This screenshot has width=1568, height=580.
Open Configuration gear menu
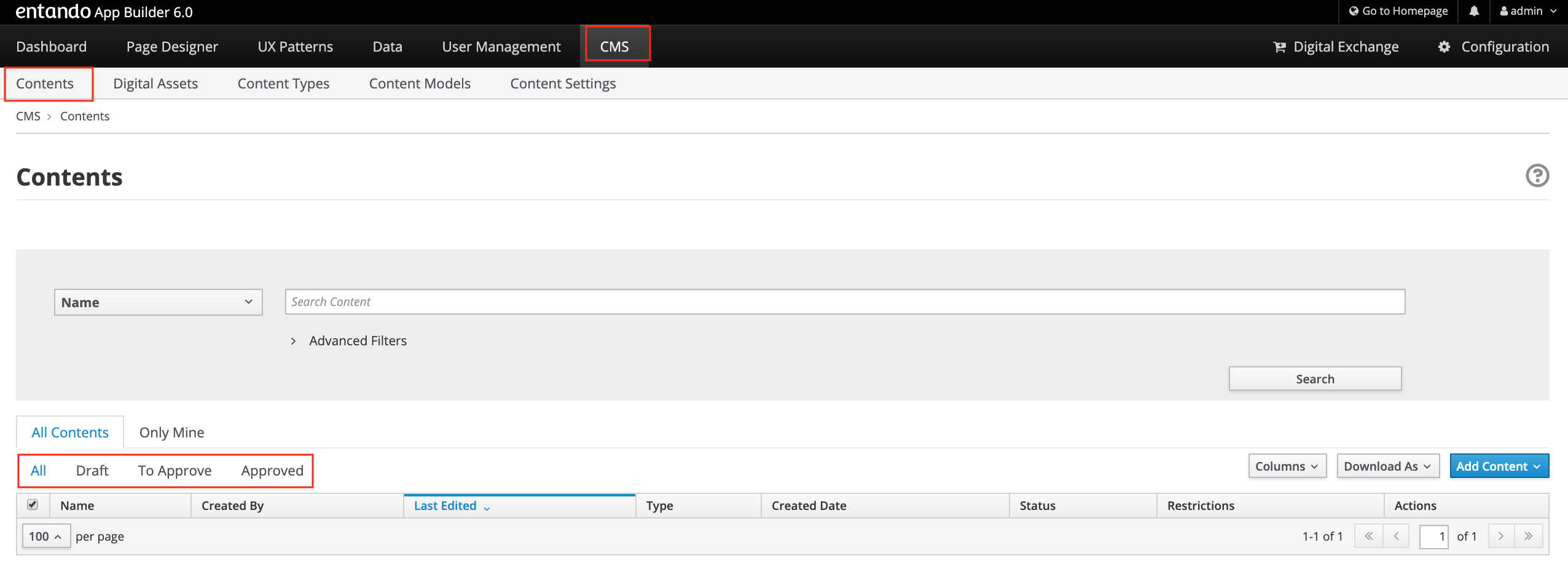1493,47
